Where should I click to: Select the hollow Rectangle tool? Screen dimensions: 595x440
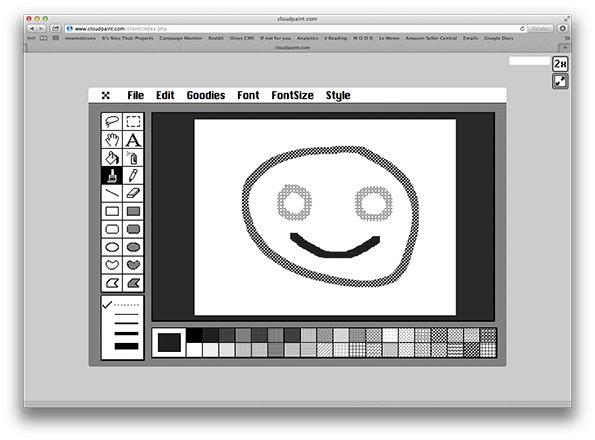(x=112, y=211)
